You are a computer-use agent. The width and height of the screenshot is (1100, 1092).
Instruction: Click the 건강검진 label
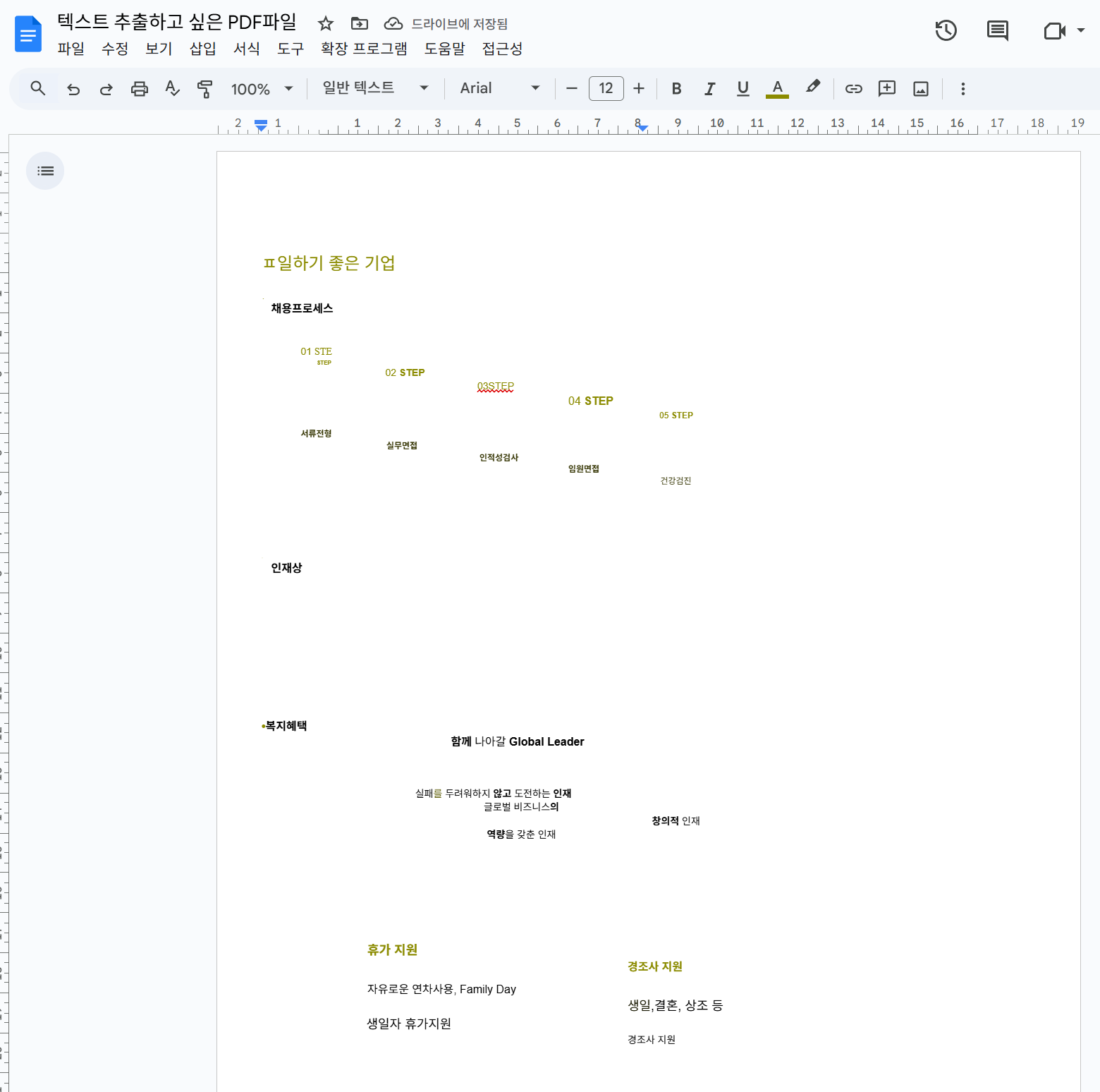pos(676,481)
